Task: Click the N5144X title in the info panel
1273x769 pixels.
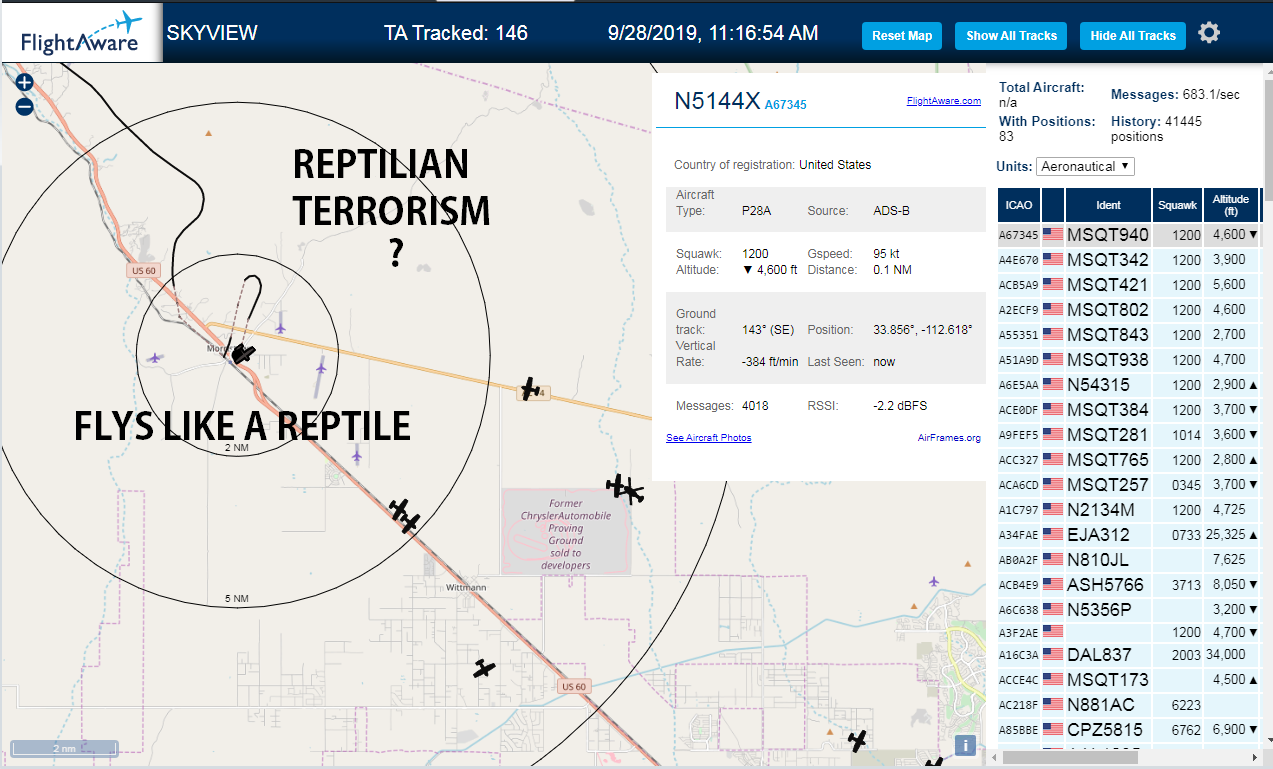Action: point(717,101)
